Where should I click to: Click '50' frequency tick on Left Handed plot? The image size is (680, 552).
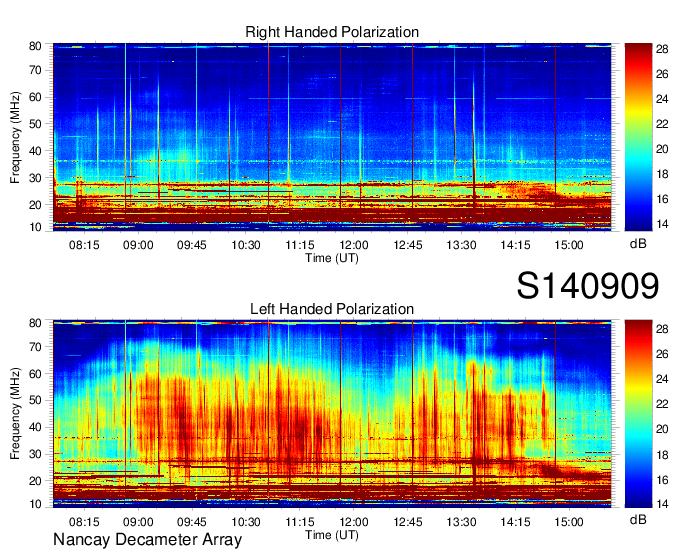(35, 400)
